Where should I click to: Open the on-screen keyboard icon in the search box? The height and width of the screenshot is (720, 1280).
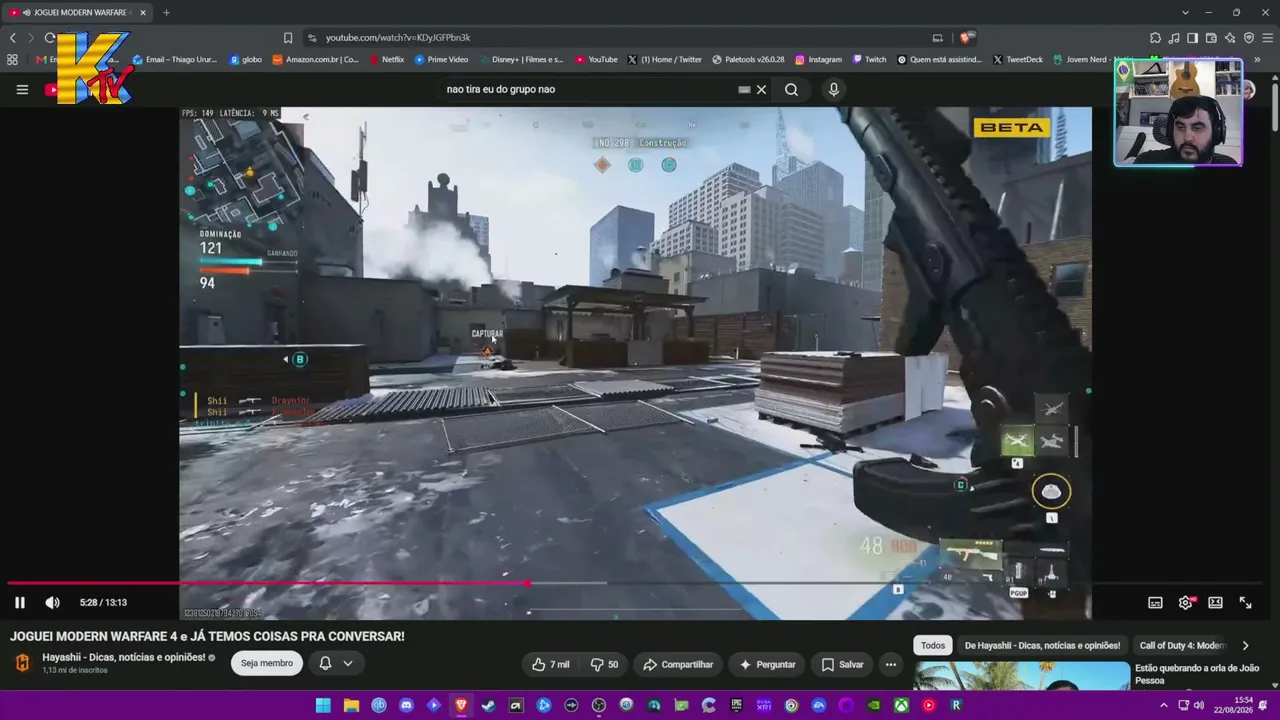(x=744, y=89)
